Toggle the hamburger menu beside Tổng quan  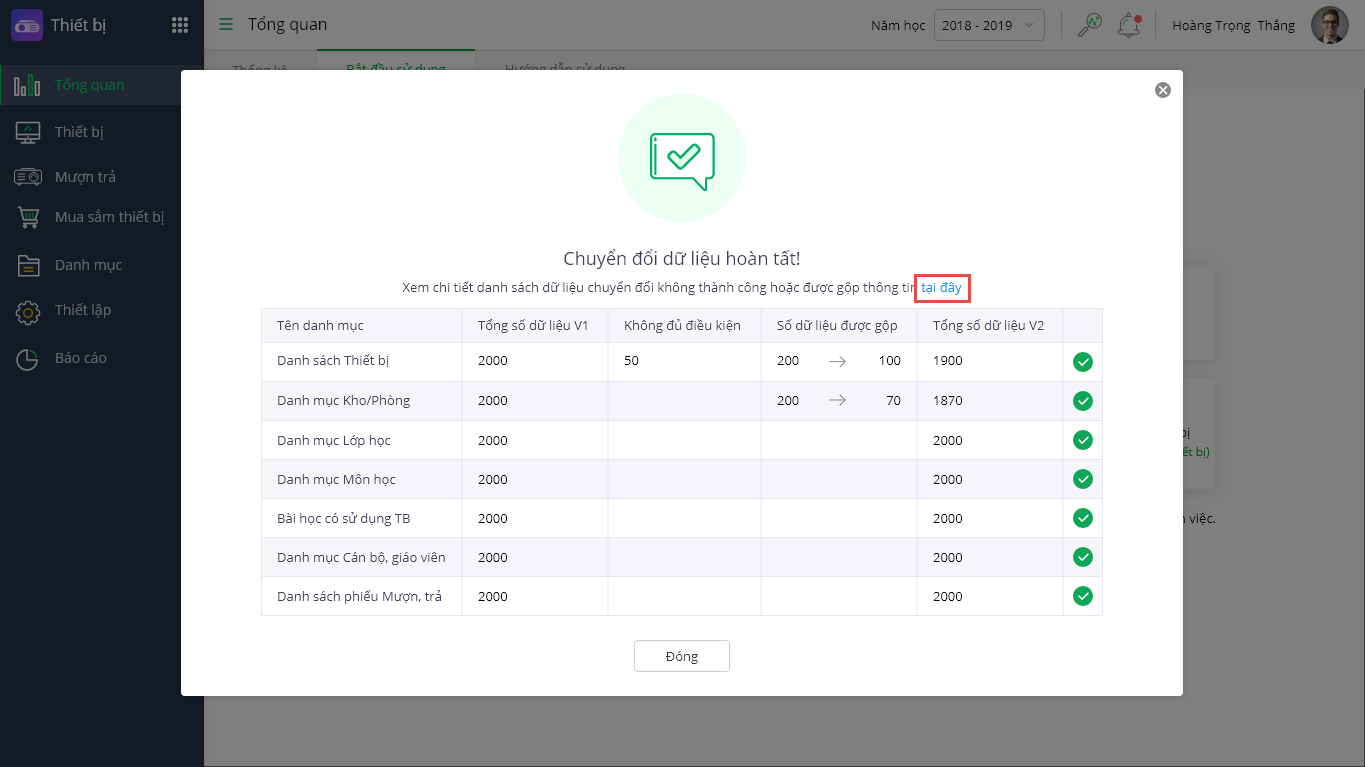click(x=226, y=24)
